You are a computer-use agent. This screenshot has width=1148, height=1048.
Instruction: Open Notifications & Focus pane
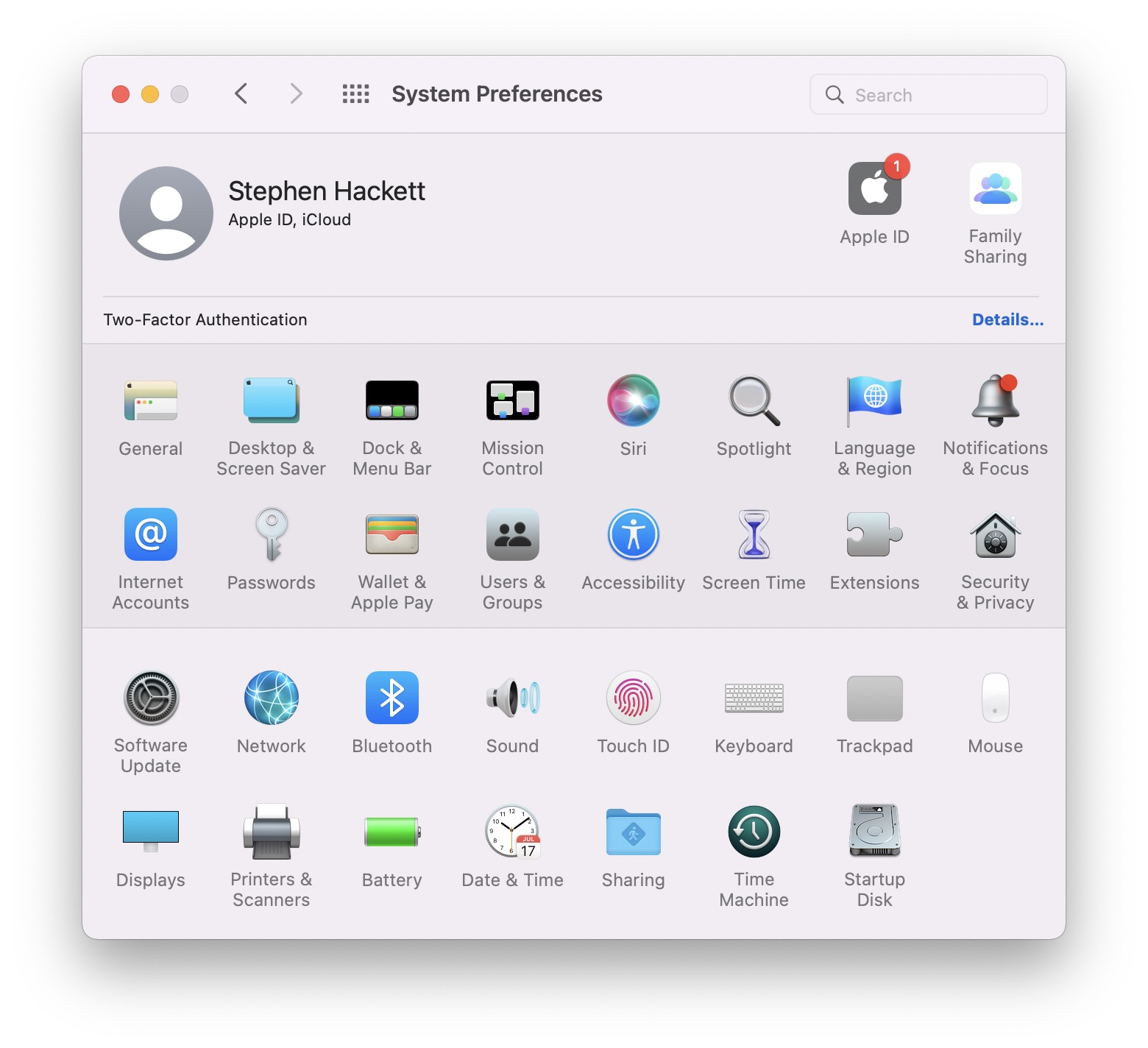[996, 401]
